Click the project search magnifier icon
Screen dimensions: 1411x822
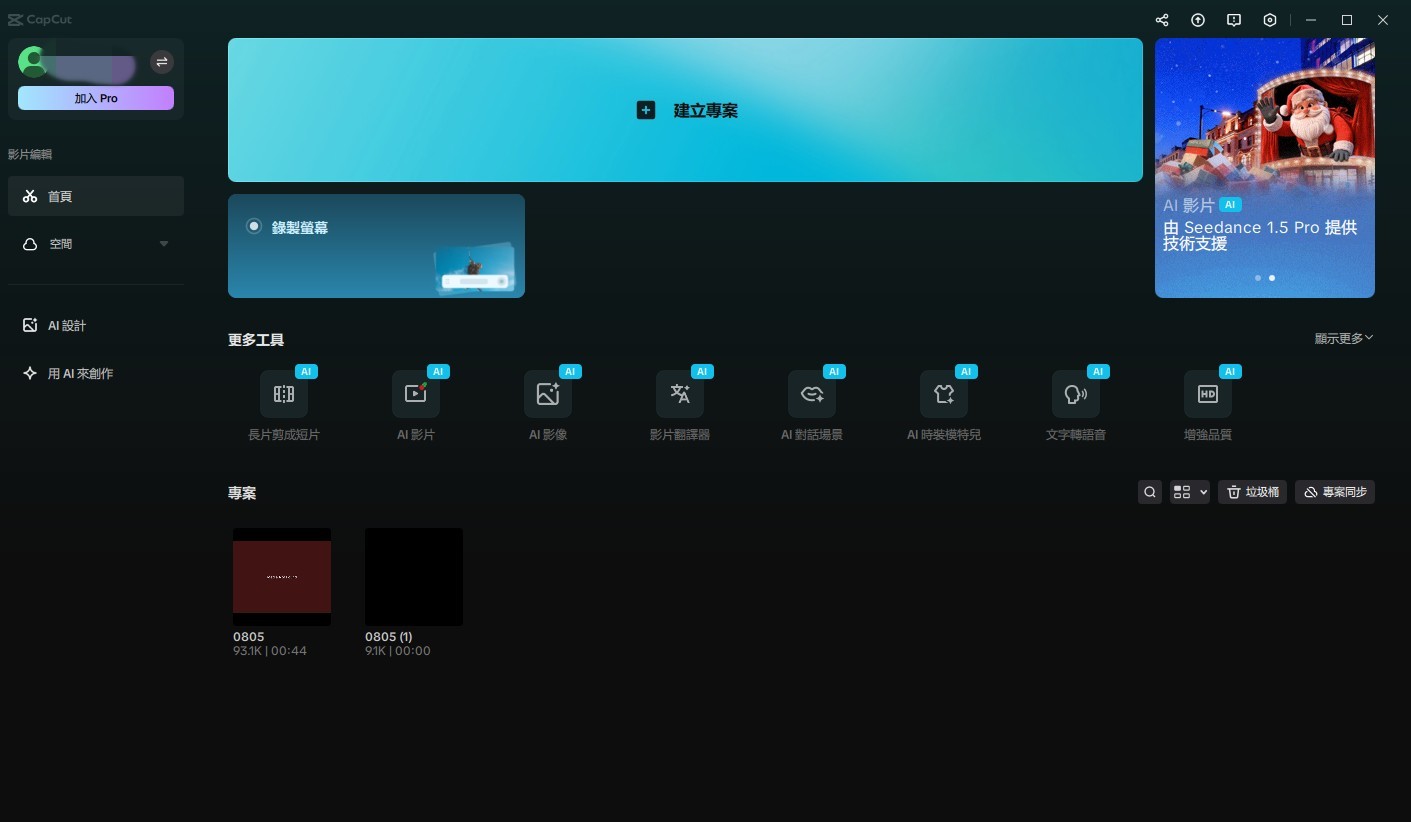[x=1150, y=492]
